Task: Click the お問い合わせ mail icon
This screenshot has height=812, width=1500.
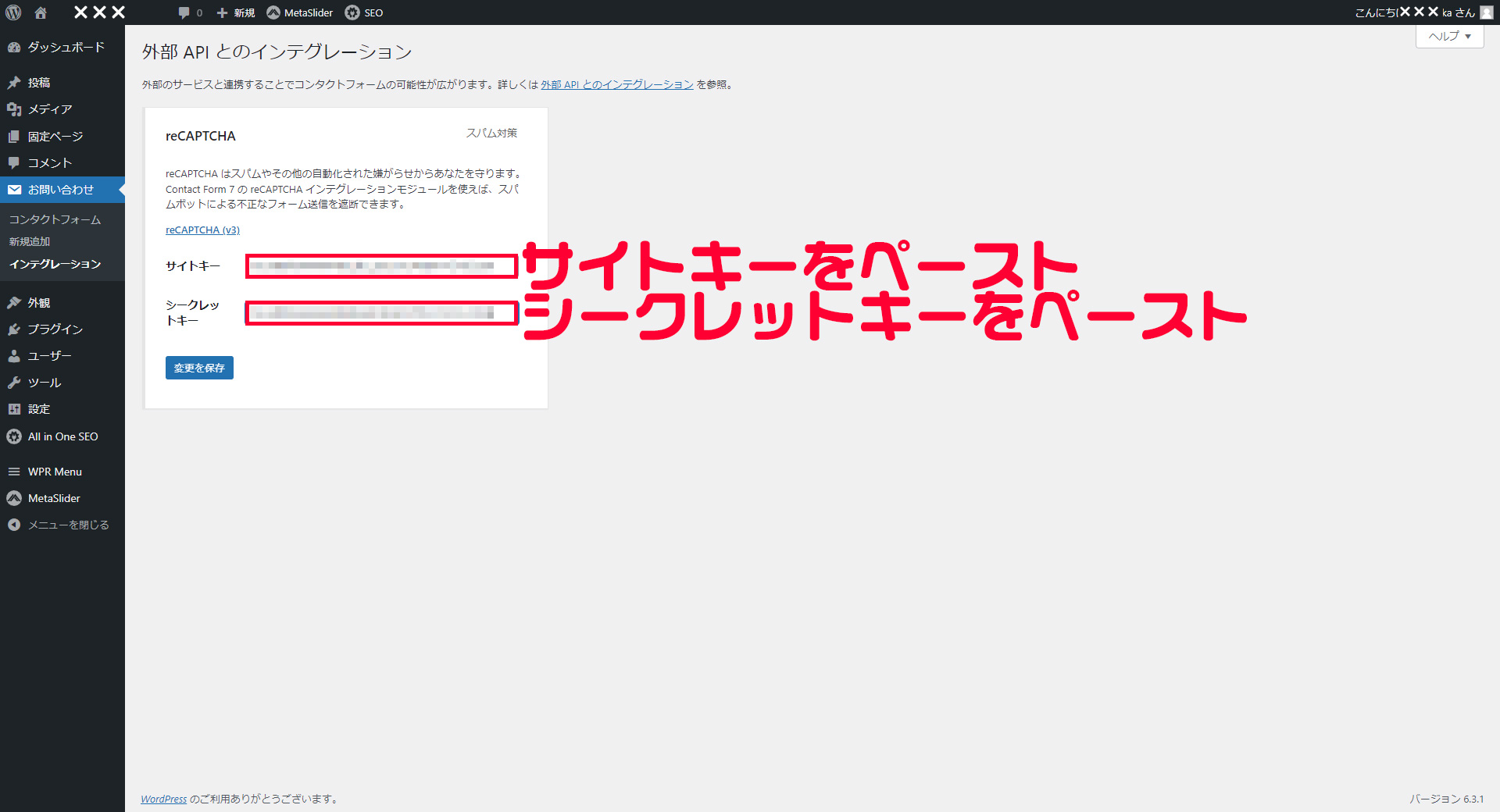Action: (14, 190)
